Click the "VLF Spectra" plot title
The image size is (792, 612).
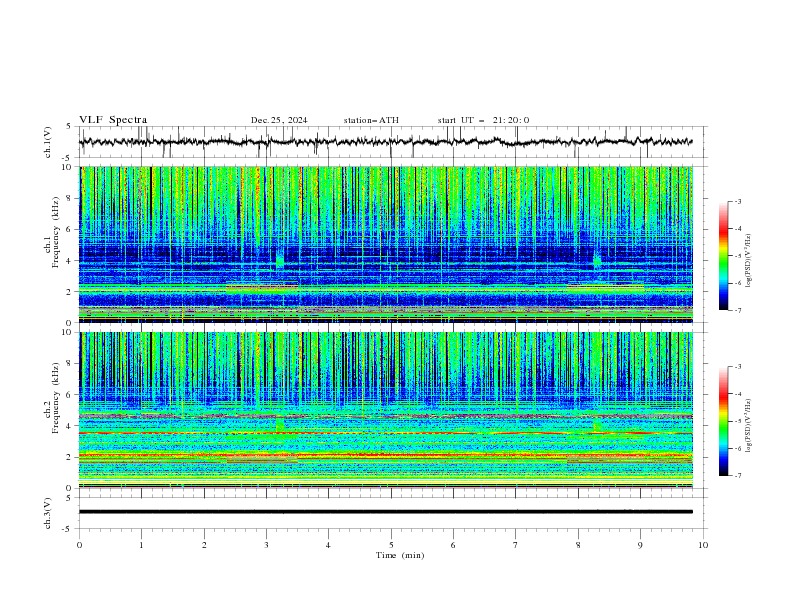[x=113, y=120]
